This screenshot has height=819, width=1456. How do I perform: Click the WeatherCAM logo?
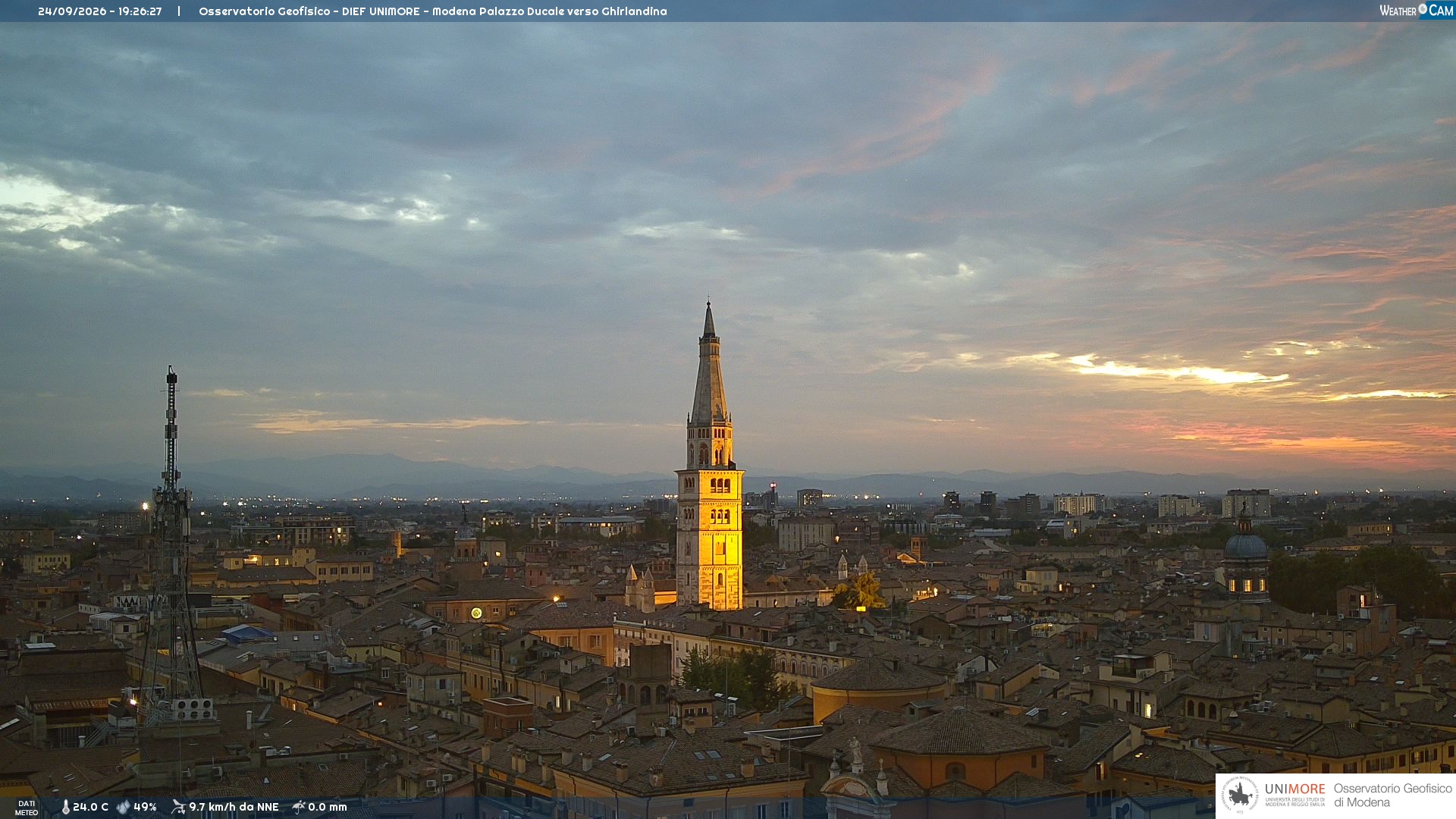1417,10
